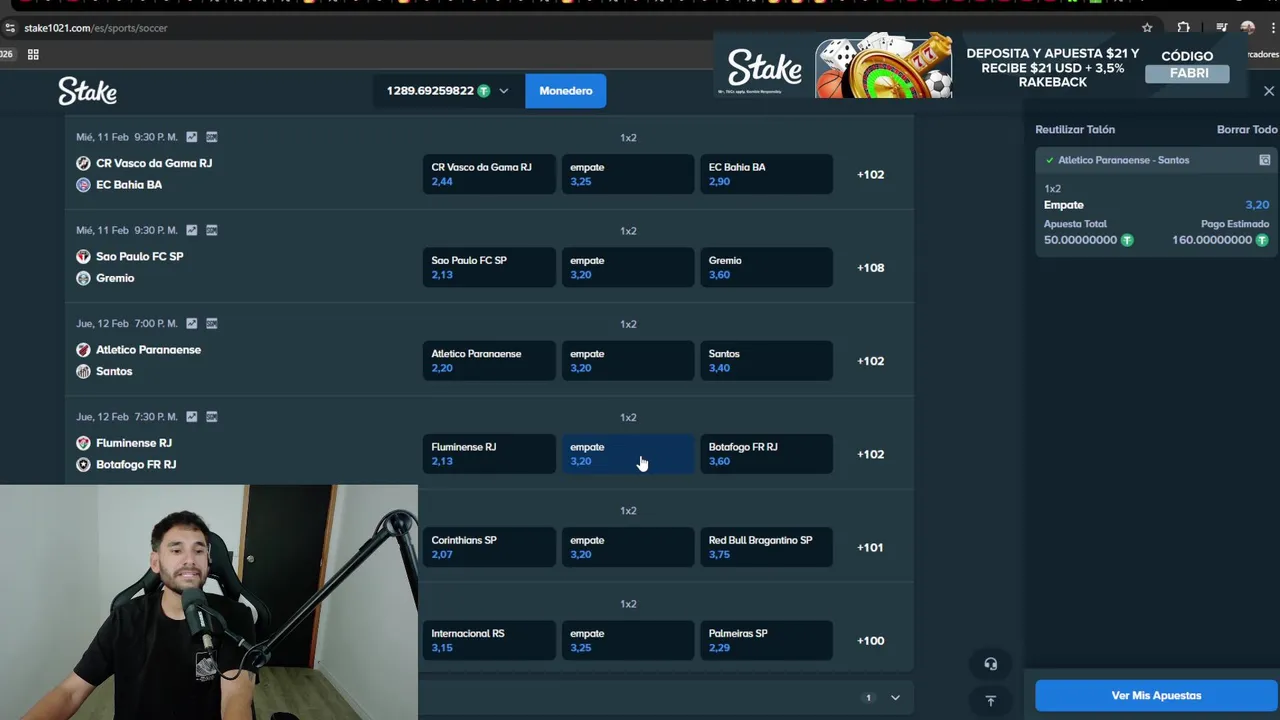Open the live support headset icon

(x=990, y=664)
